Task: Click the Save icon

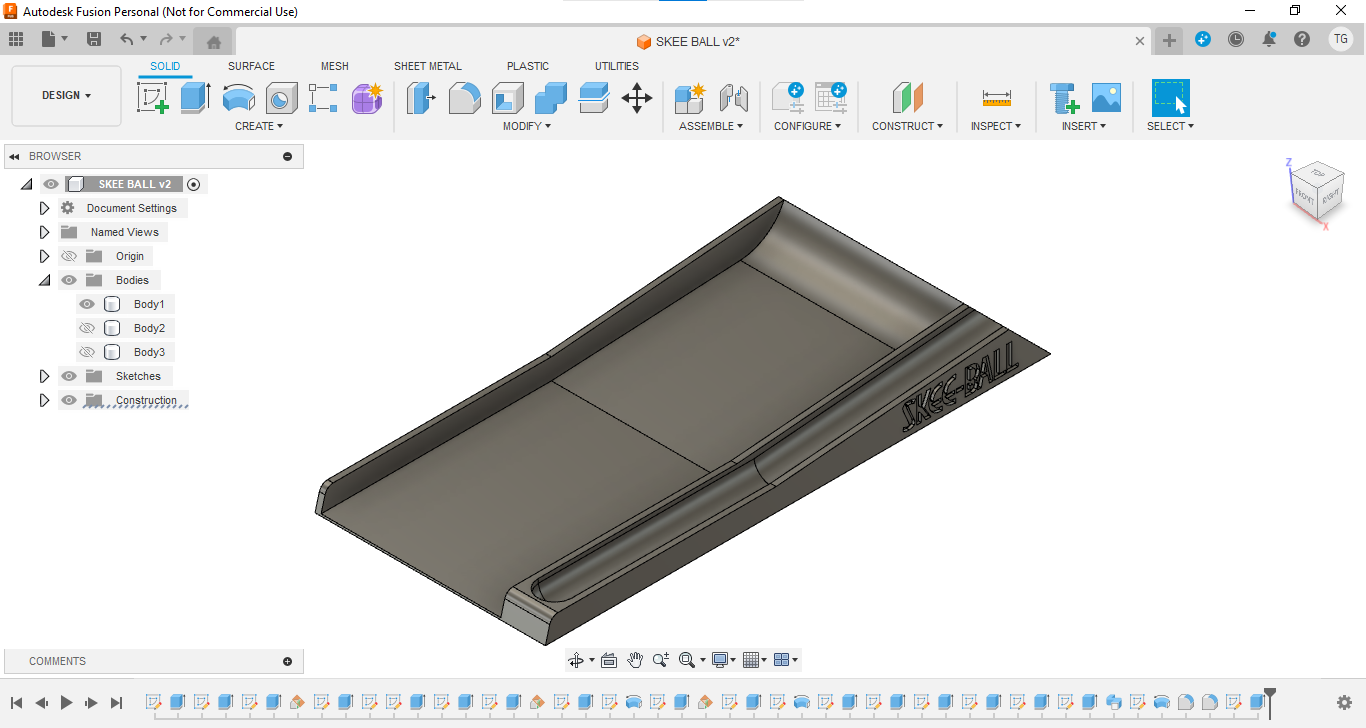Action: [94, 39]
